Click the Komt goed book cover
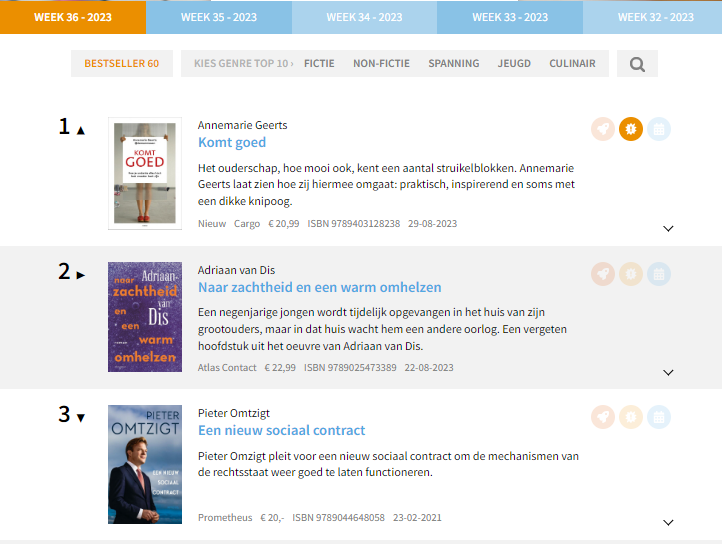 point(145,173)
